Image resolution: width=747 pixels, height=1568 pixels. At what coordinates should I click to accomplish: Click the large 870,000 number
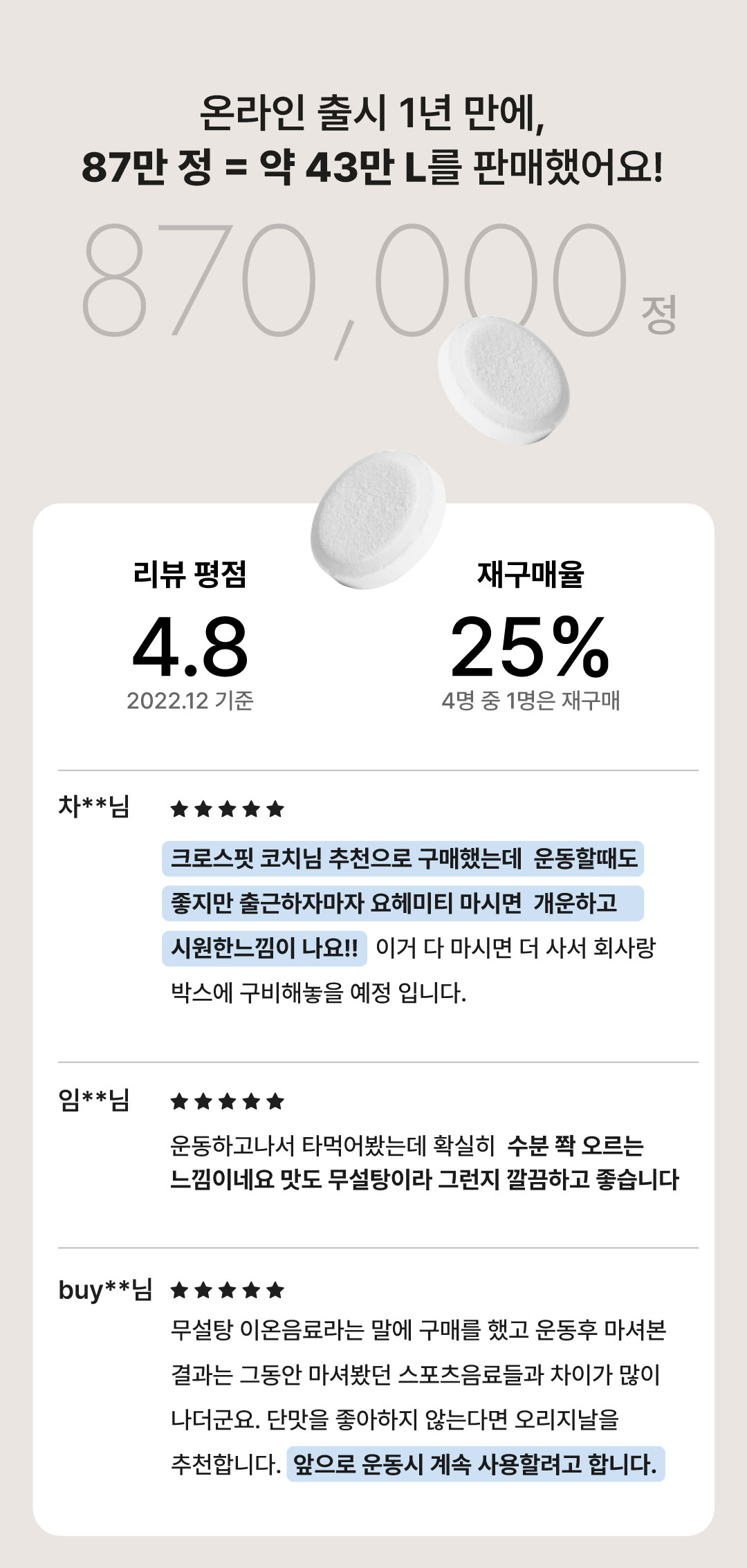tap(354, 282)
